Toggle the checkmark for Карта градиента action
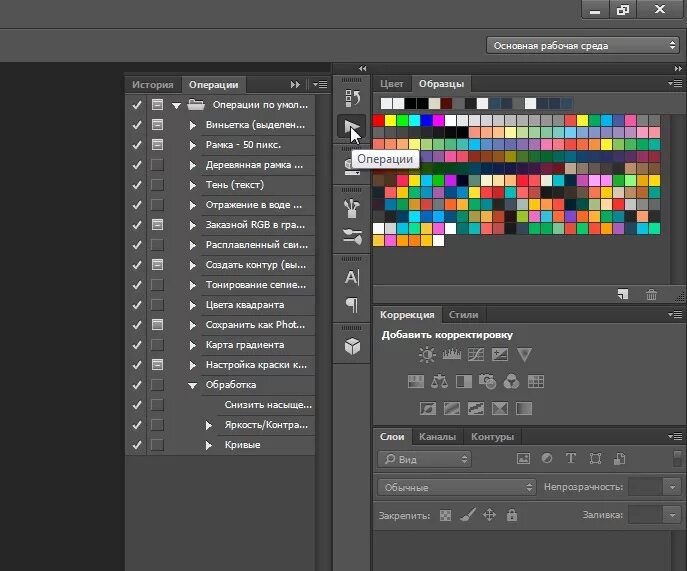 pos(137,345)
